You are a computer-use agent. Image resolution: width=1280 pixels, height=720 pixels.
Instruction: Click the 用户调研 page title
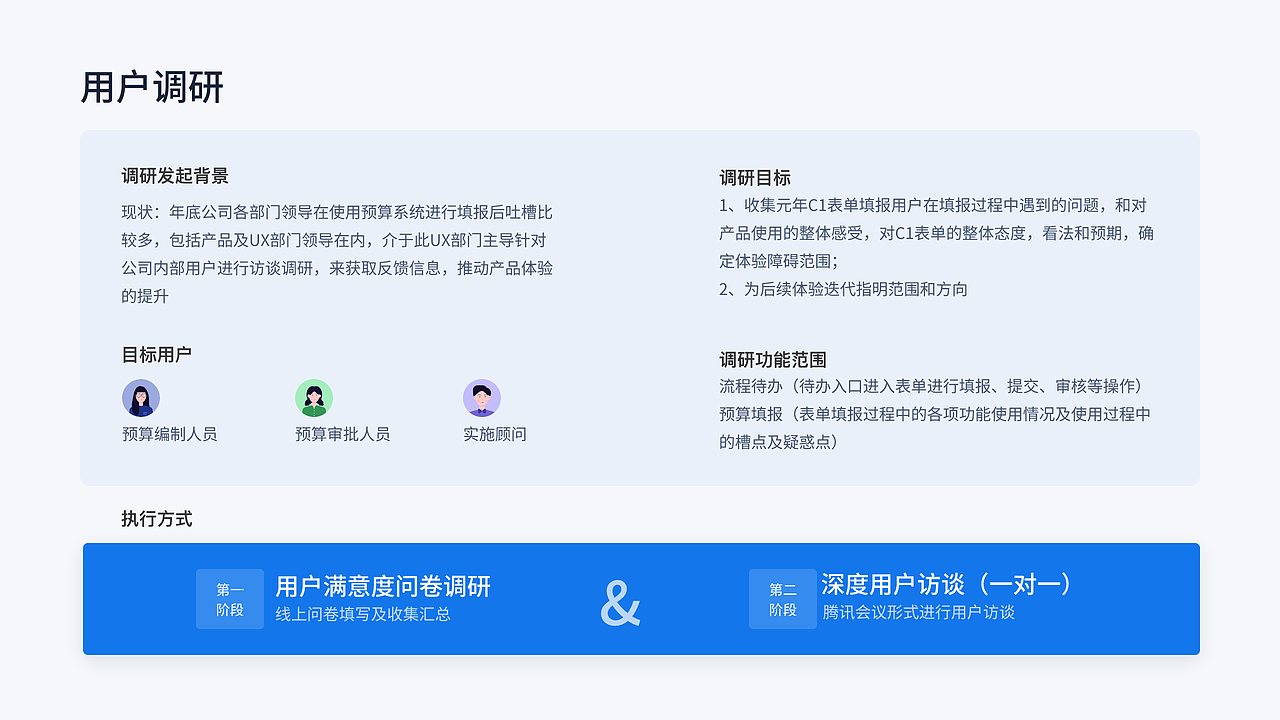(x=155, y=88)
